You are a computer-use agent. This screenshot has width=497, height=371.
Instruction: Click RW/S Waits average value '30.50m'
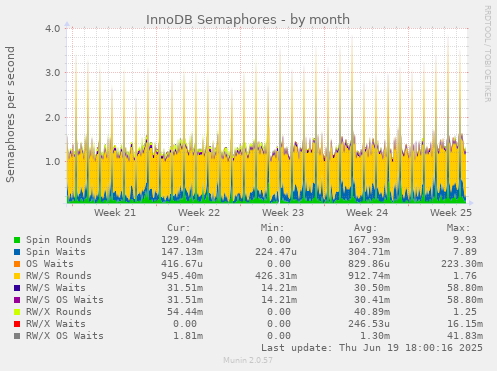pyautogui.click(x=372, y=288)
